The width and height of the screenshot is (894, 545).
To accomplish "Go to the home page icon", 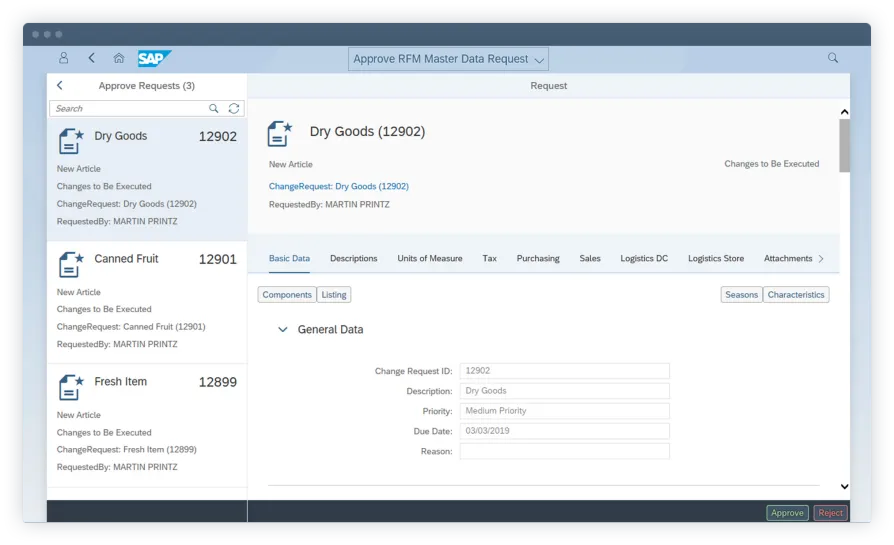I will (119, 59).
